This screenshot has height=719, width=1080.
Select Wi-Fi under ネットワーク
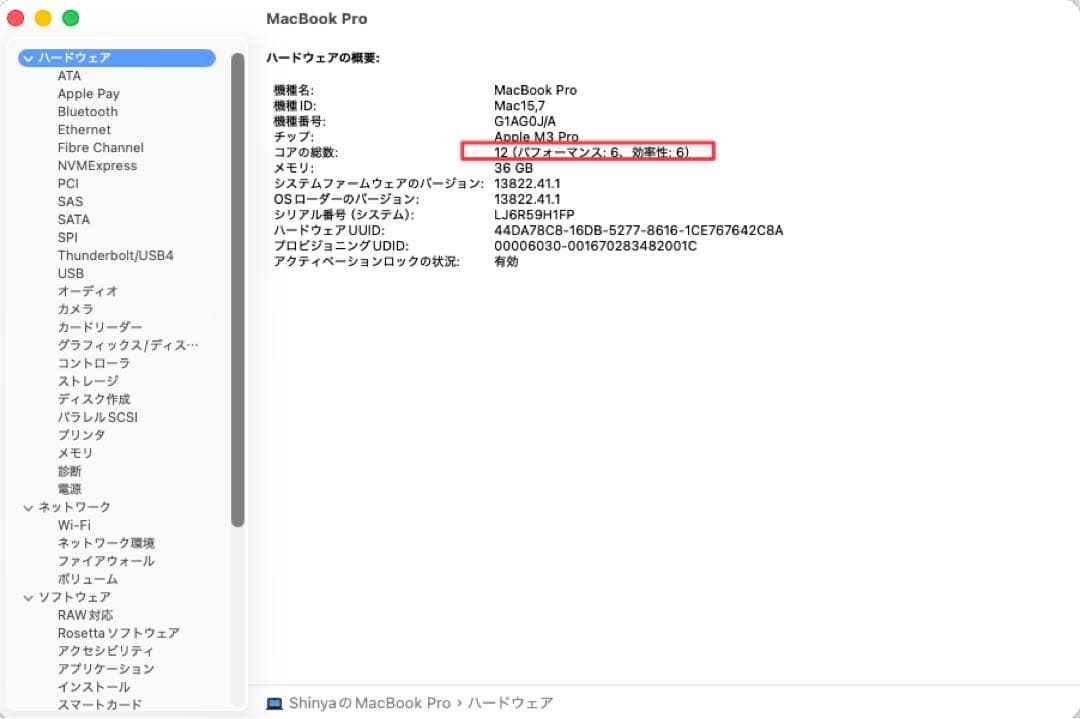(x=75, y=525)
